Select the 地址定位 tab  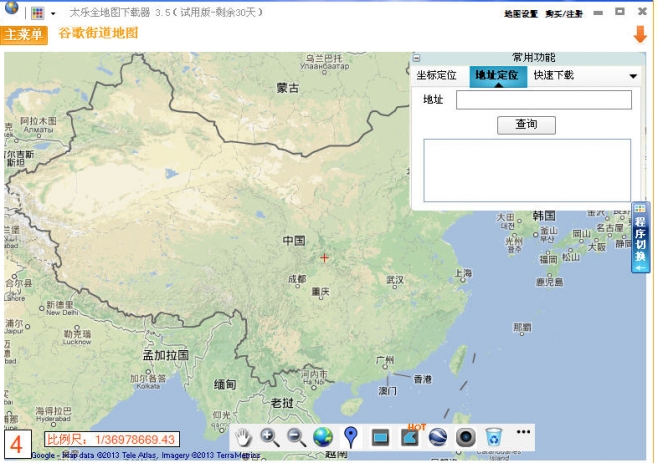click(497, 76)
